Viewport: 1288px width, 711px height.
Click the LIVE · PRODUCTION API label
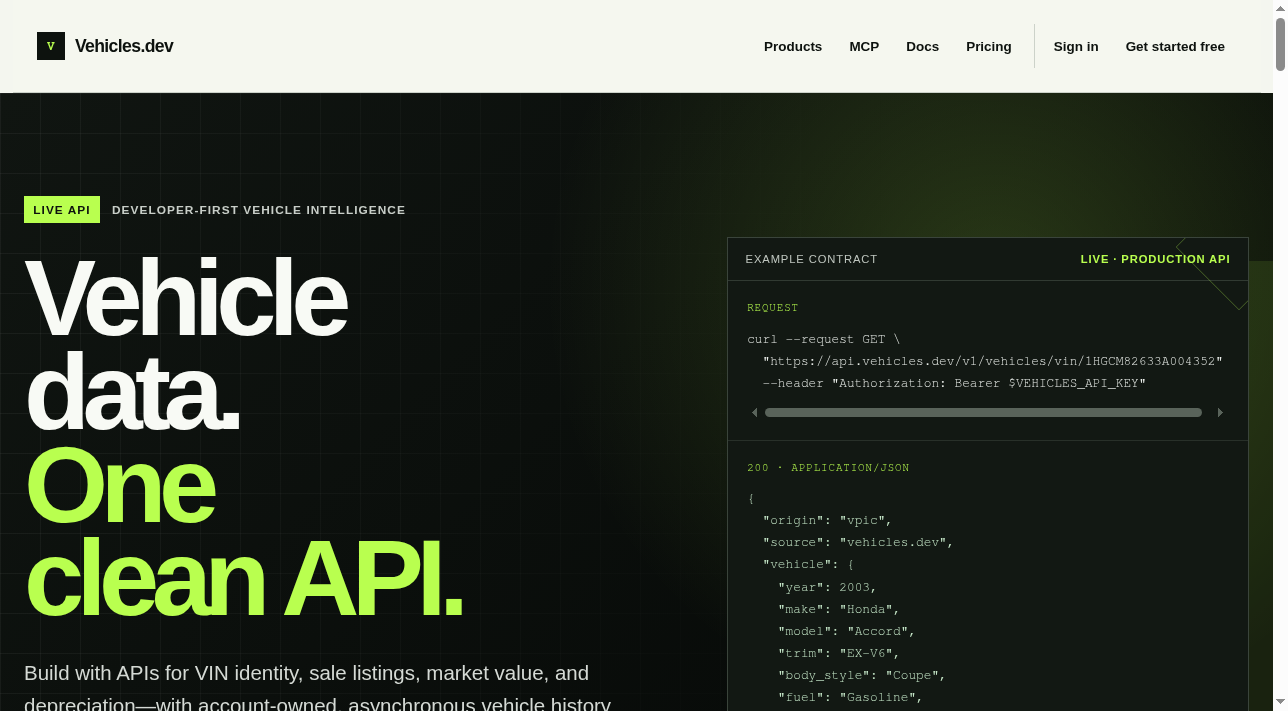click(x=1155, y=259)
